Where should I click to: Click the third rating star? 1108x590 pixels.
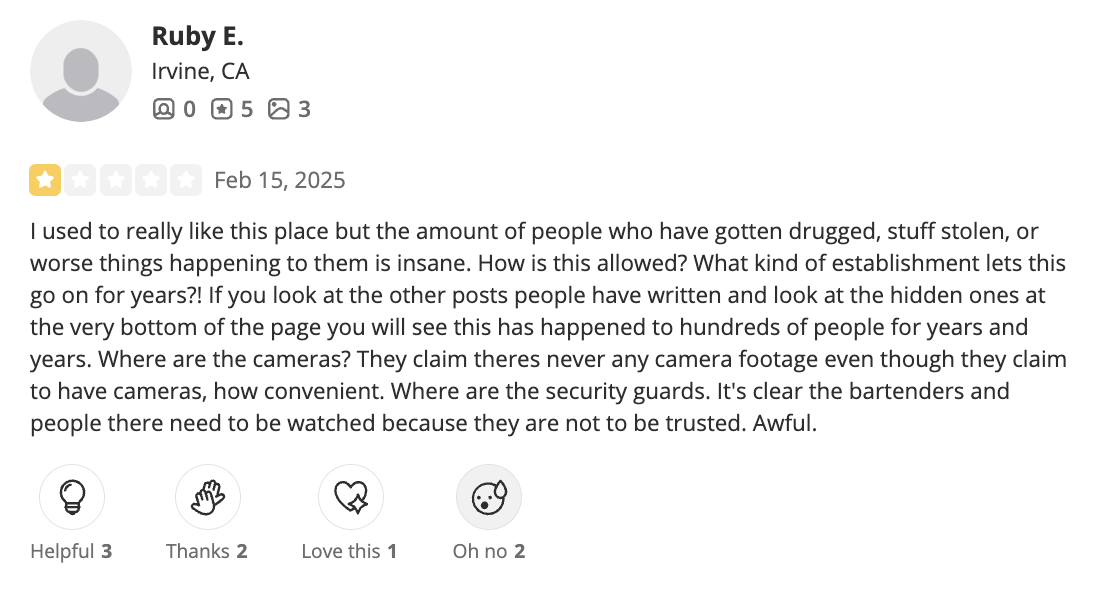coord(115,180)
